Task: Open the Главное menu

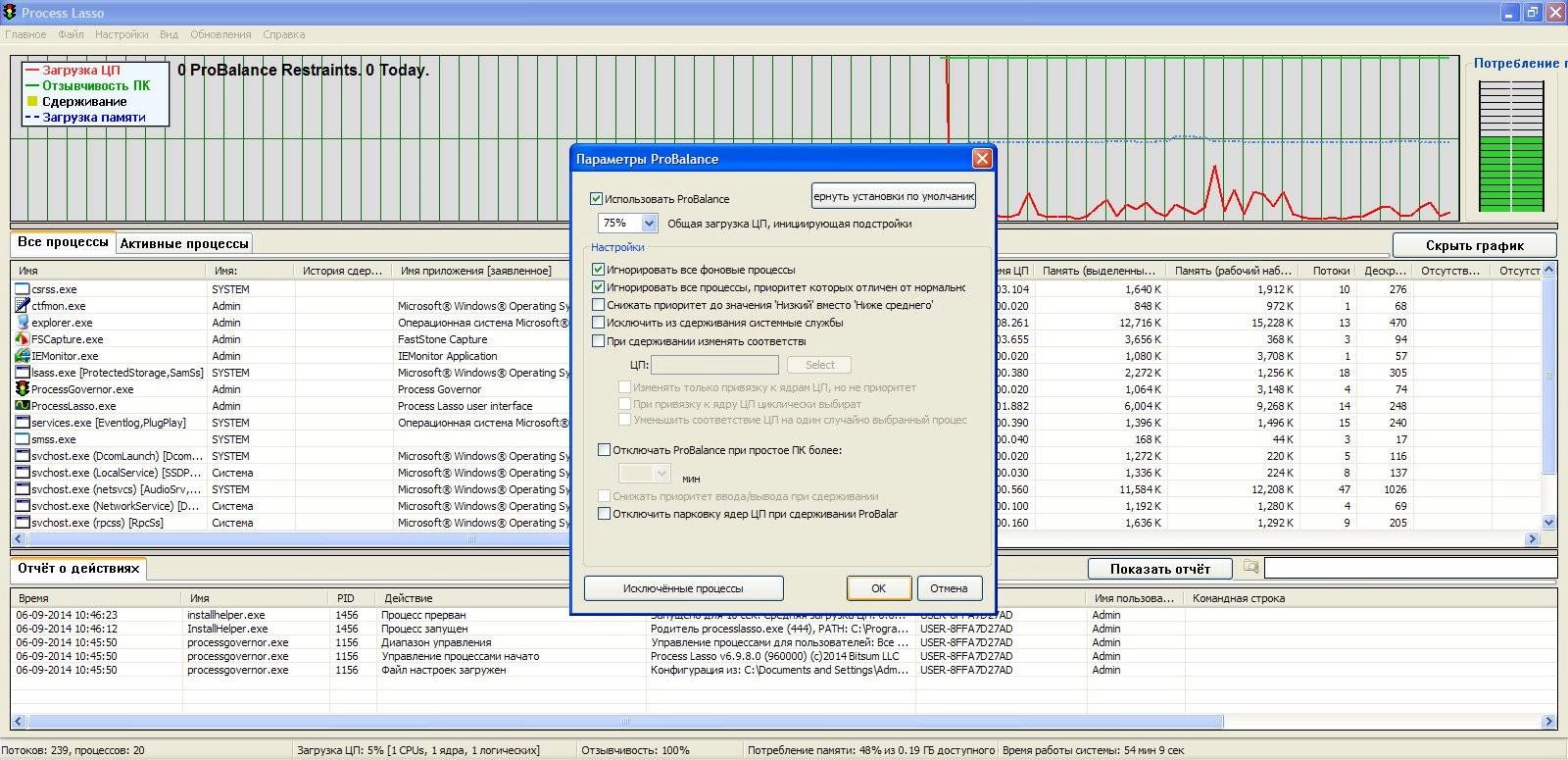Action: point(25,34)
